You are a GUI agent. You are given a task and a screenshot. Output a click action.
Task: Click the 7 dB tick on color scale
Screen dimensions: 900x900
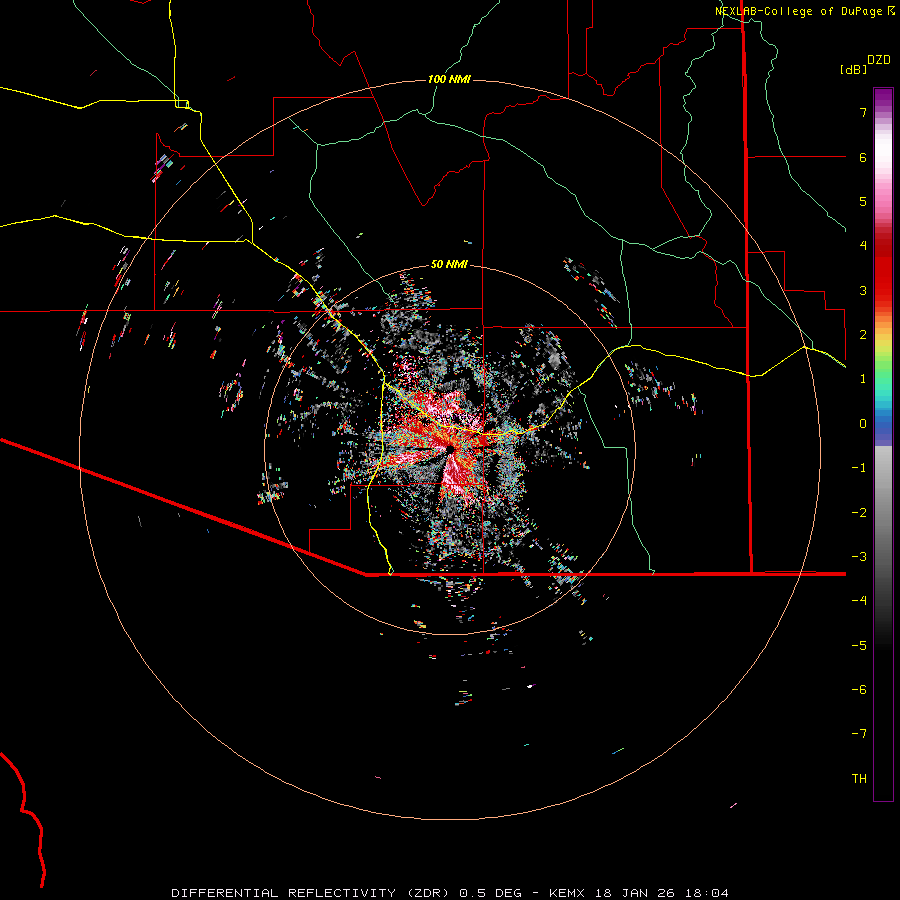pos(863,112)
